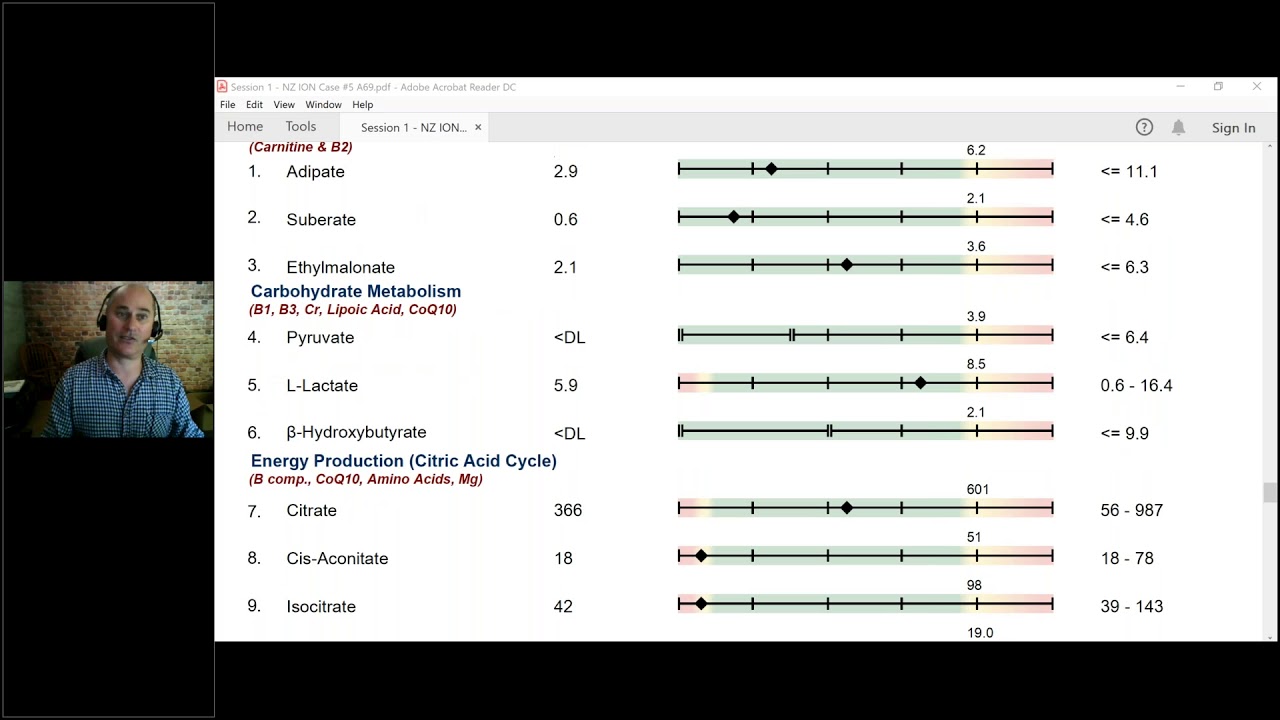
Task: Minimize the Acrobat Reader window
Action: tap(1180, 87)
